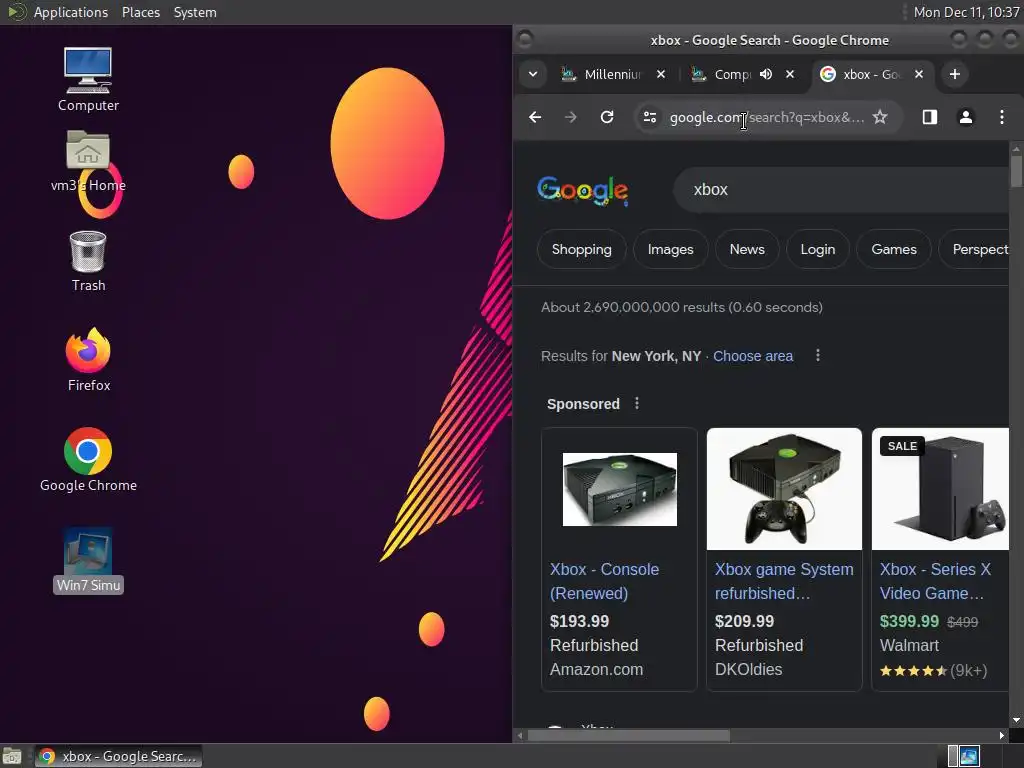Click the xbox search input field

coord(842,190)
